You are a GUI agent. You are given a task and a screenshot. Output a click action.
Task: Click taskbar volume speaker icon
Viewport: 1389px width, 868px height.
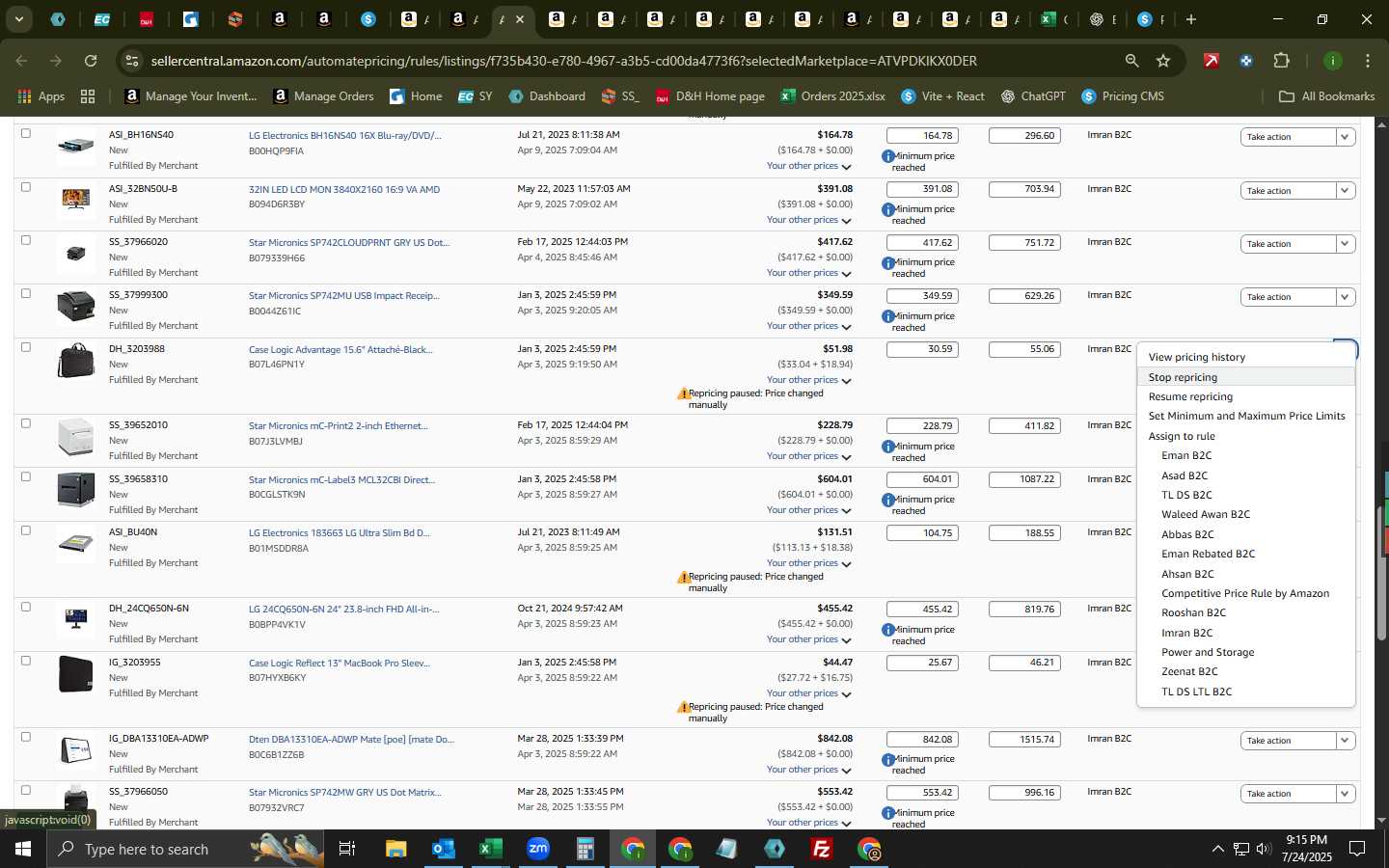1264,849
